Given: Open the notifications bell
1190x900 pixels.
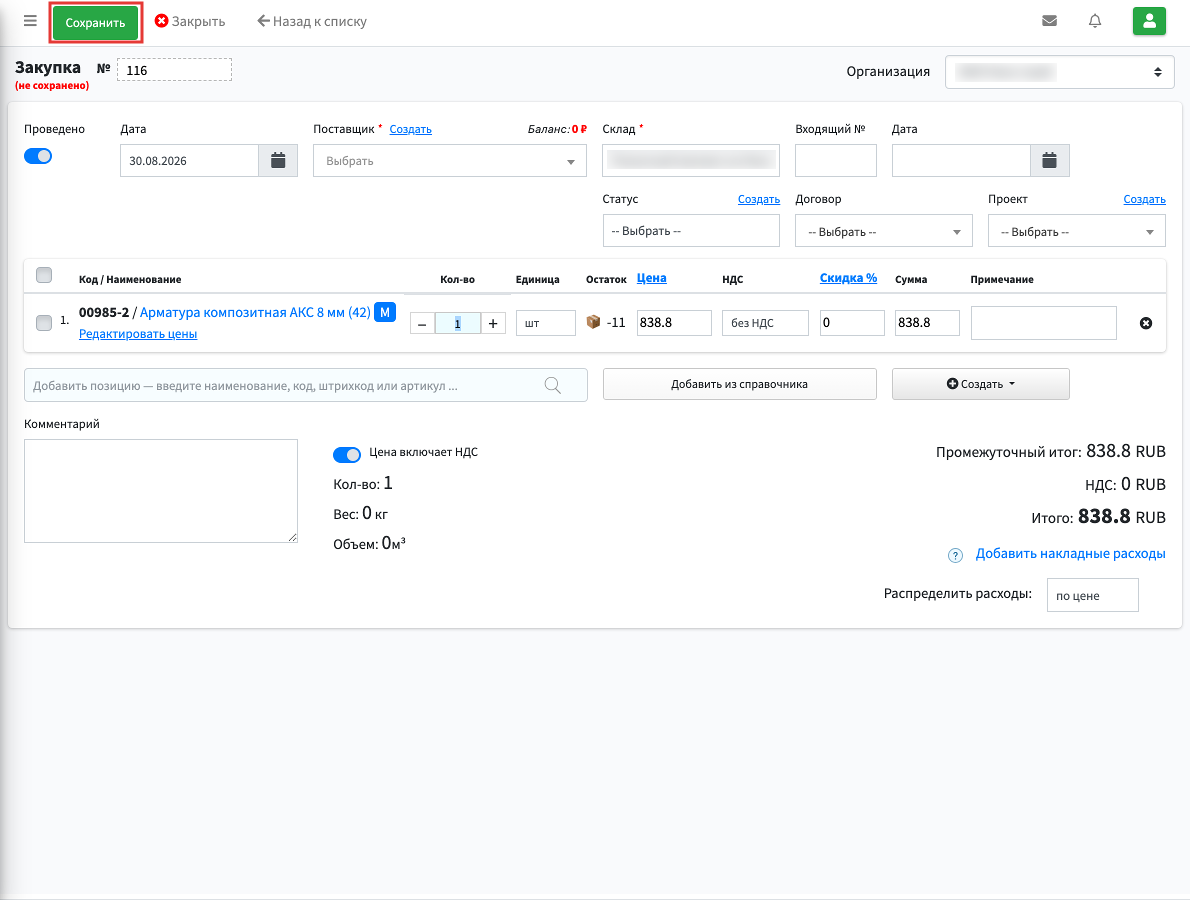Looking at the screenshot, I should click(1094, 20).
